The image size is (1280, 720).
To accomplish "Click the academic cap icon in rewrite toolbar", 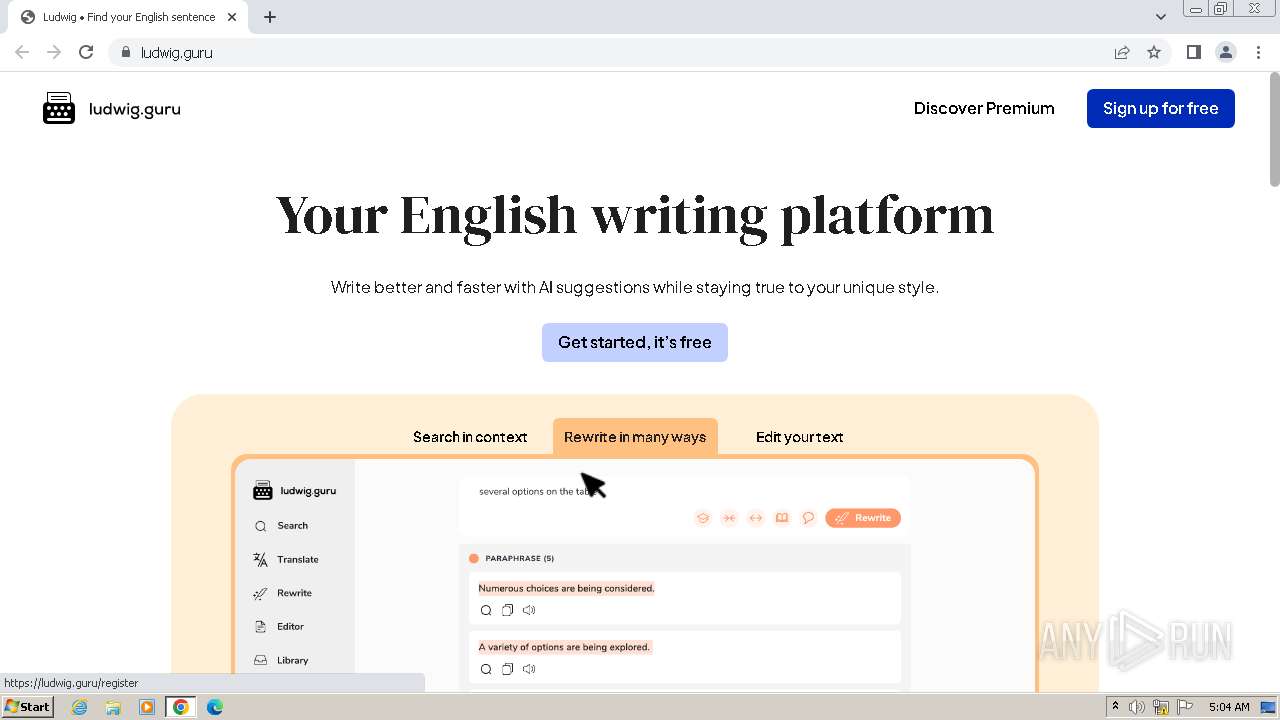I will pos(703,518).
